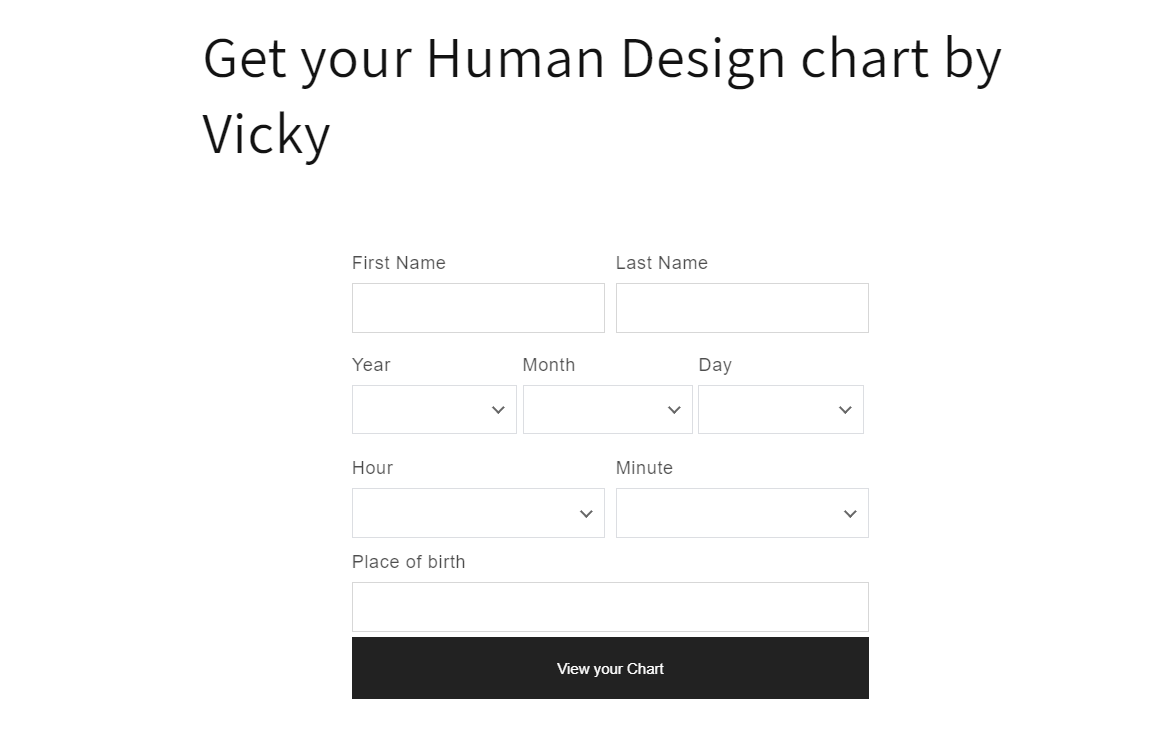The height and width of the screenshot is (747, 1172).
Task: Click the Minute label text
Action: [644, 468]
